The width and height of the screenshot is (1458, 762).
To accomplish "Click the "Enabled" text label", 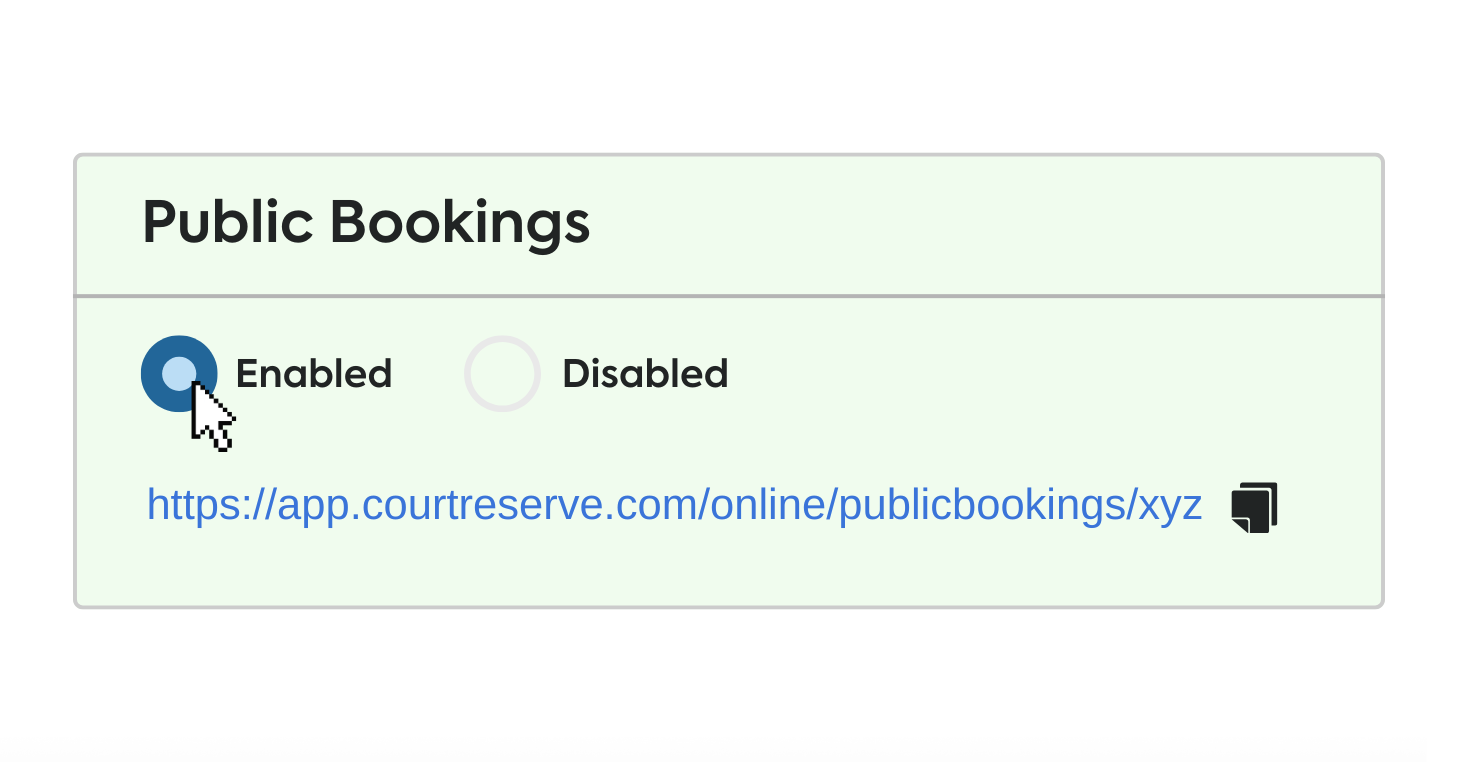I will click(x=313, y=374).
